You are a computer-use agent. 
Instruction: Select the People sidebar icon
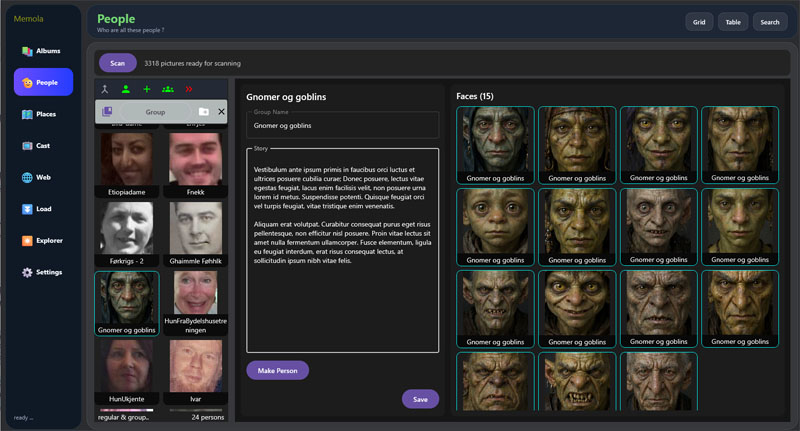28,83
